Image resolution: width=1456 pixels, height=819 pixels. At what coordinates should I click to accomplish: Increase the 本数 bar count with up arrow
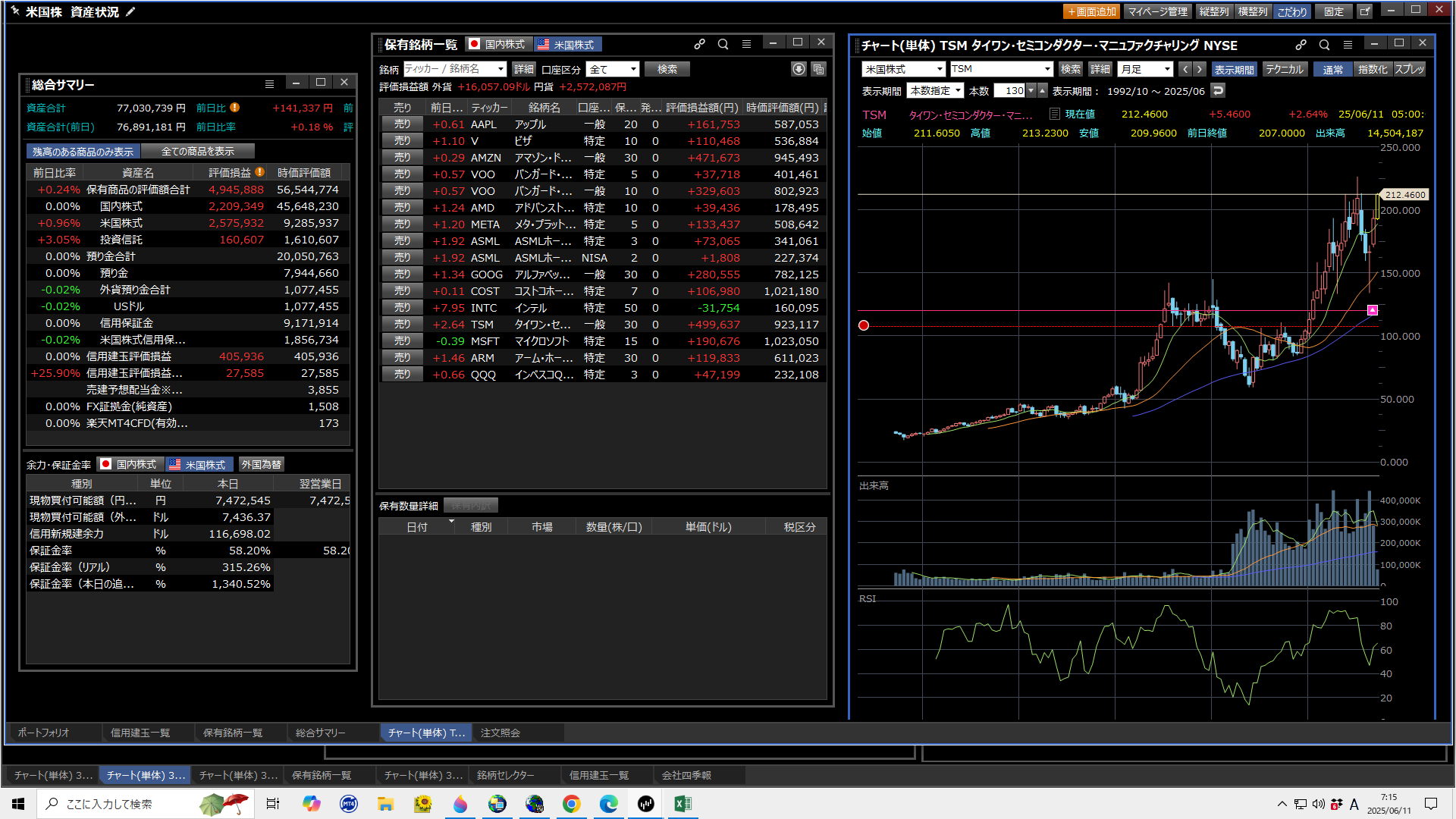(x=1043, y=90)
